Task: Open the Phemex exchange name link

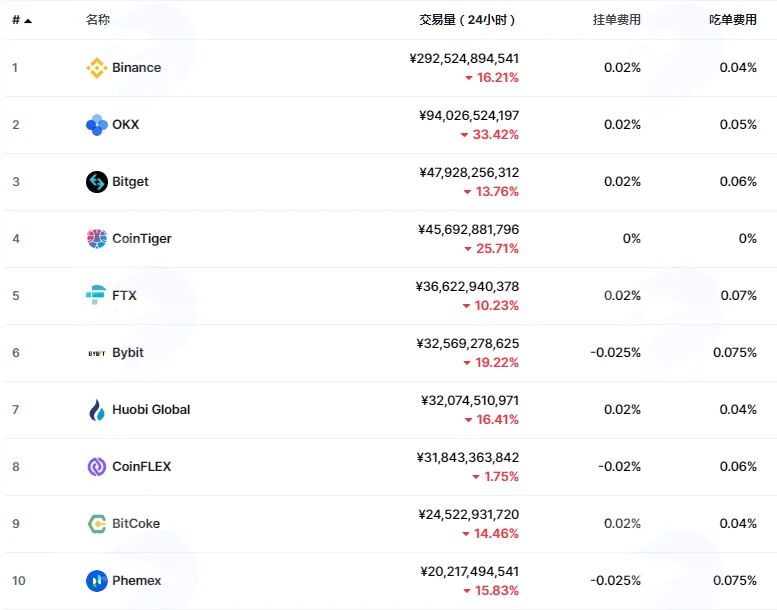Action: [x=136, y=581]
